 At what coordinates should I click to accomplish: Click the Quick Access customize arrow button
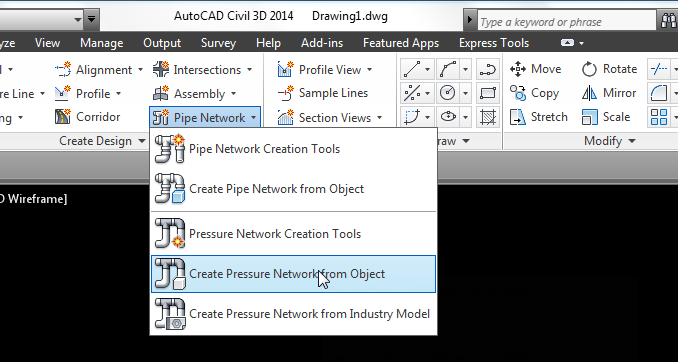[x=91, y=19]
